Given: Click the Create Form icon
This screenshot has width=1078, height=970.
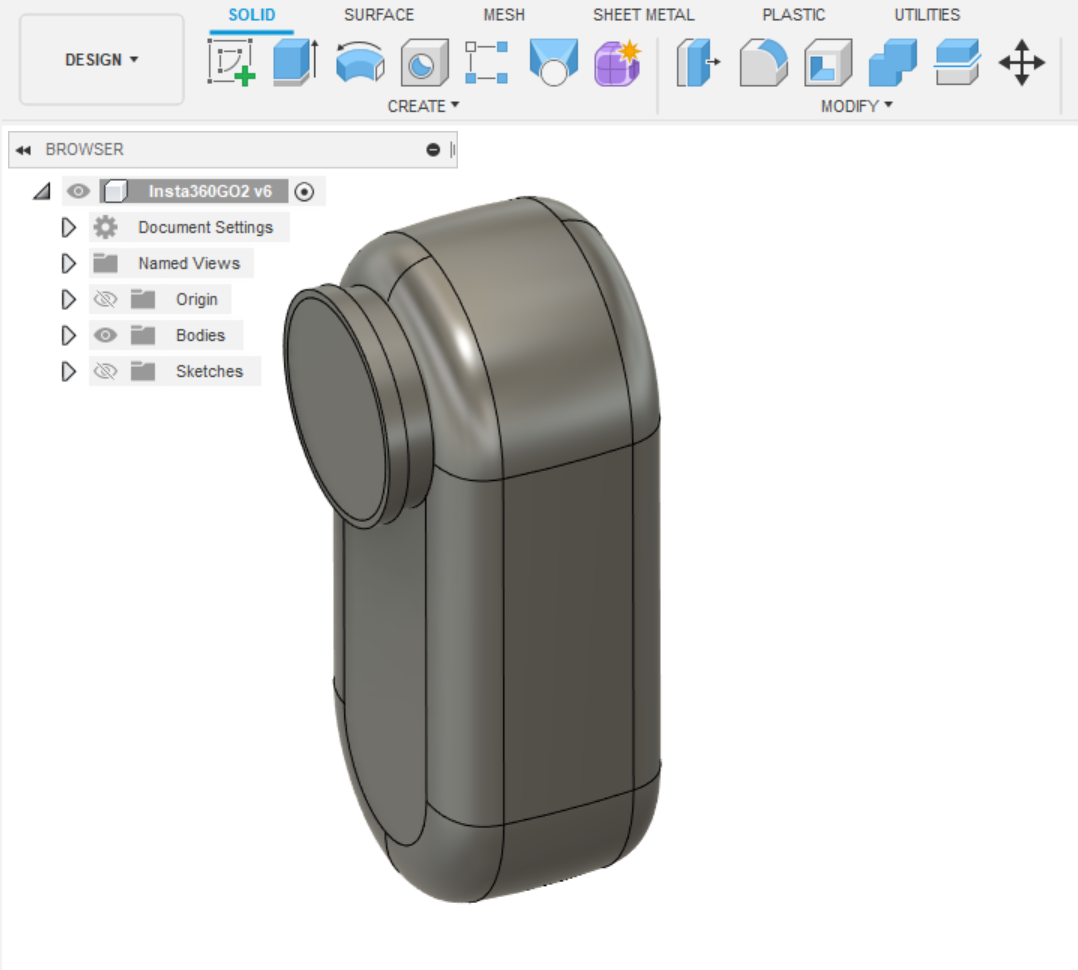Looking at the screenshot, I should pyautogui.click(x=617, y=63).
